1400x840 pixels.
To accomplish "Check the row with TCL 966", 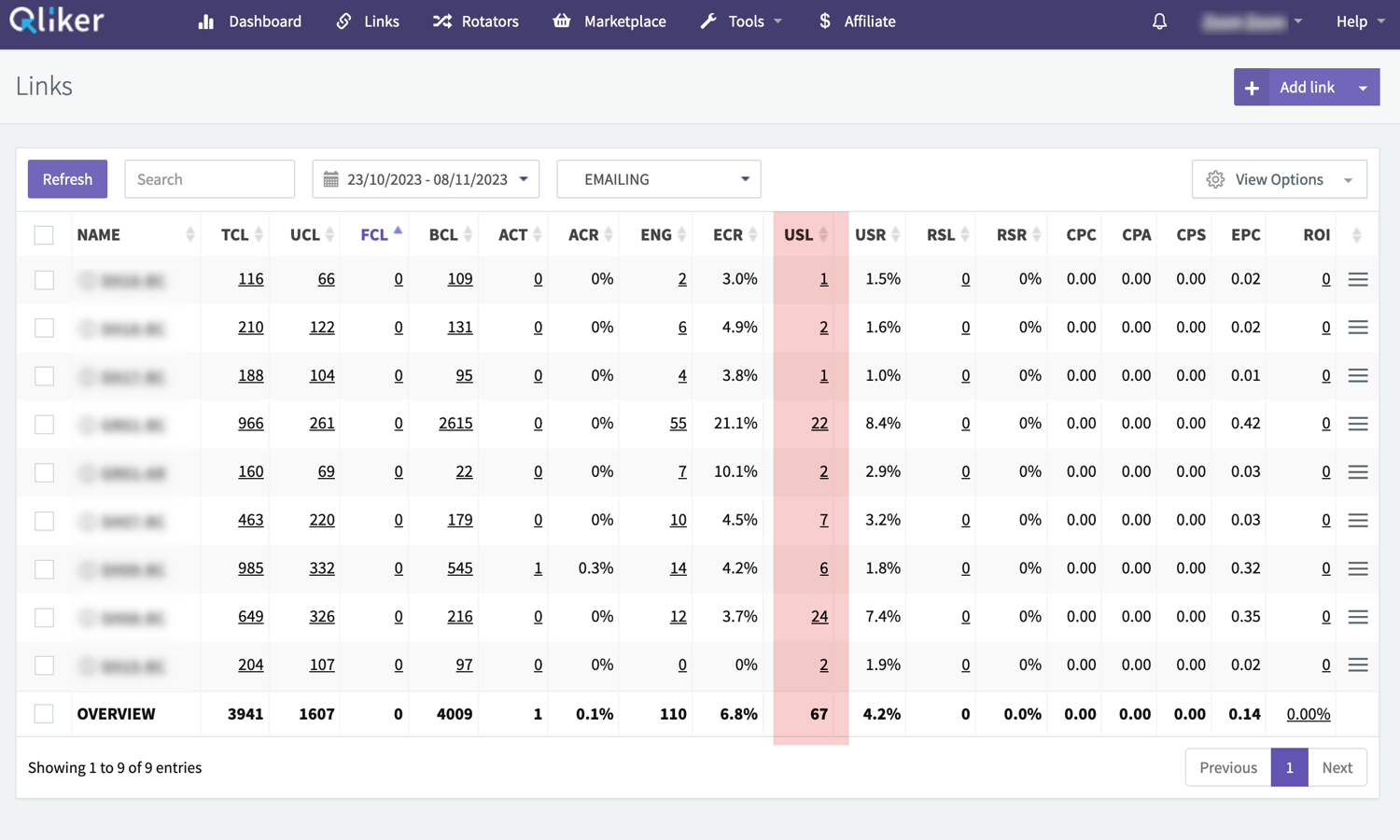I will [44, 424].
